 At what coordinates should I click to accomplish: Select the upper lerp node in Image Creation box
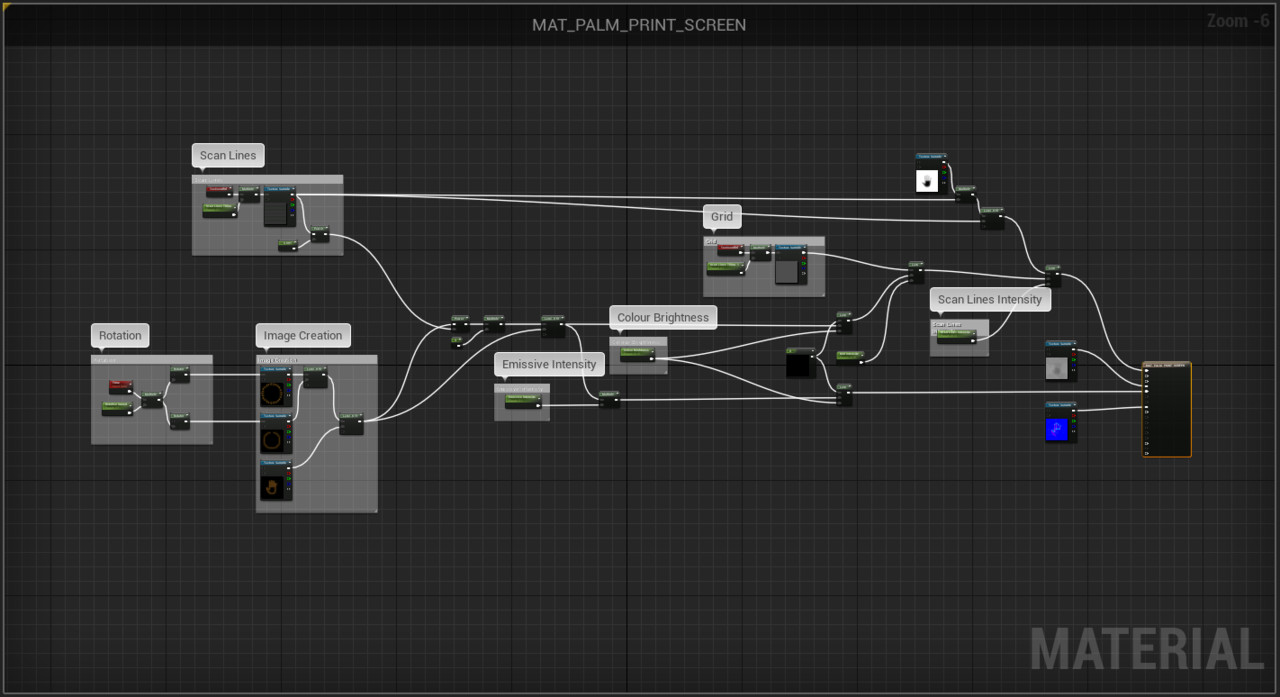316,376
